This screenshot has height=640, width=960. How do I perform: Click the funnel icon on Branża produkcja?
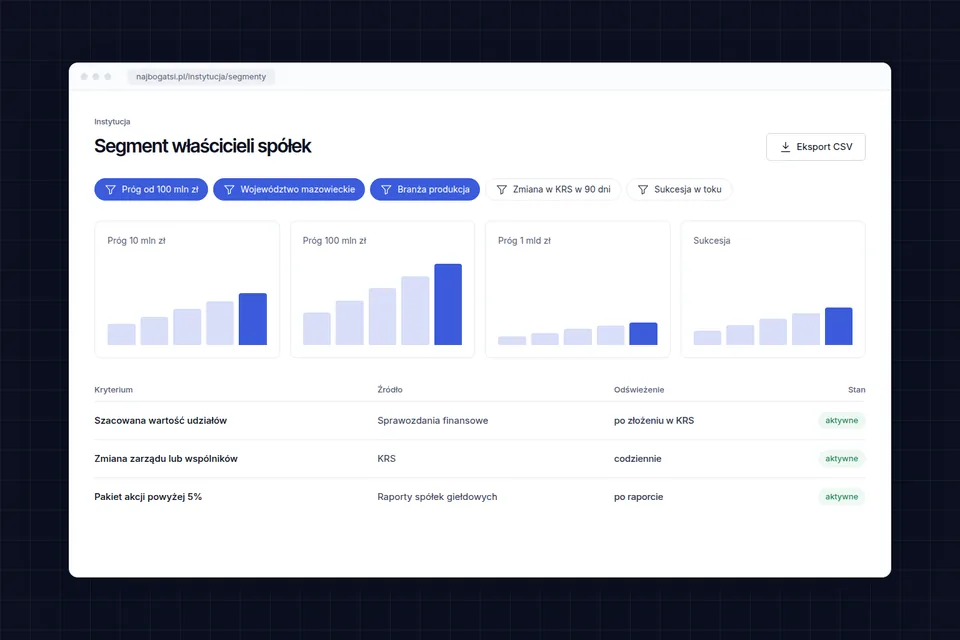pyautogui.click(x=386, y=190)
